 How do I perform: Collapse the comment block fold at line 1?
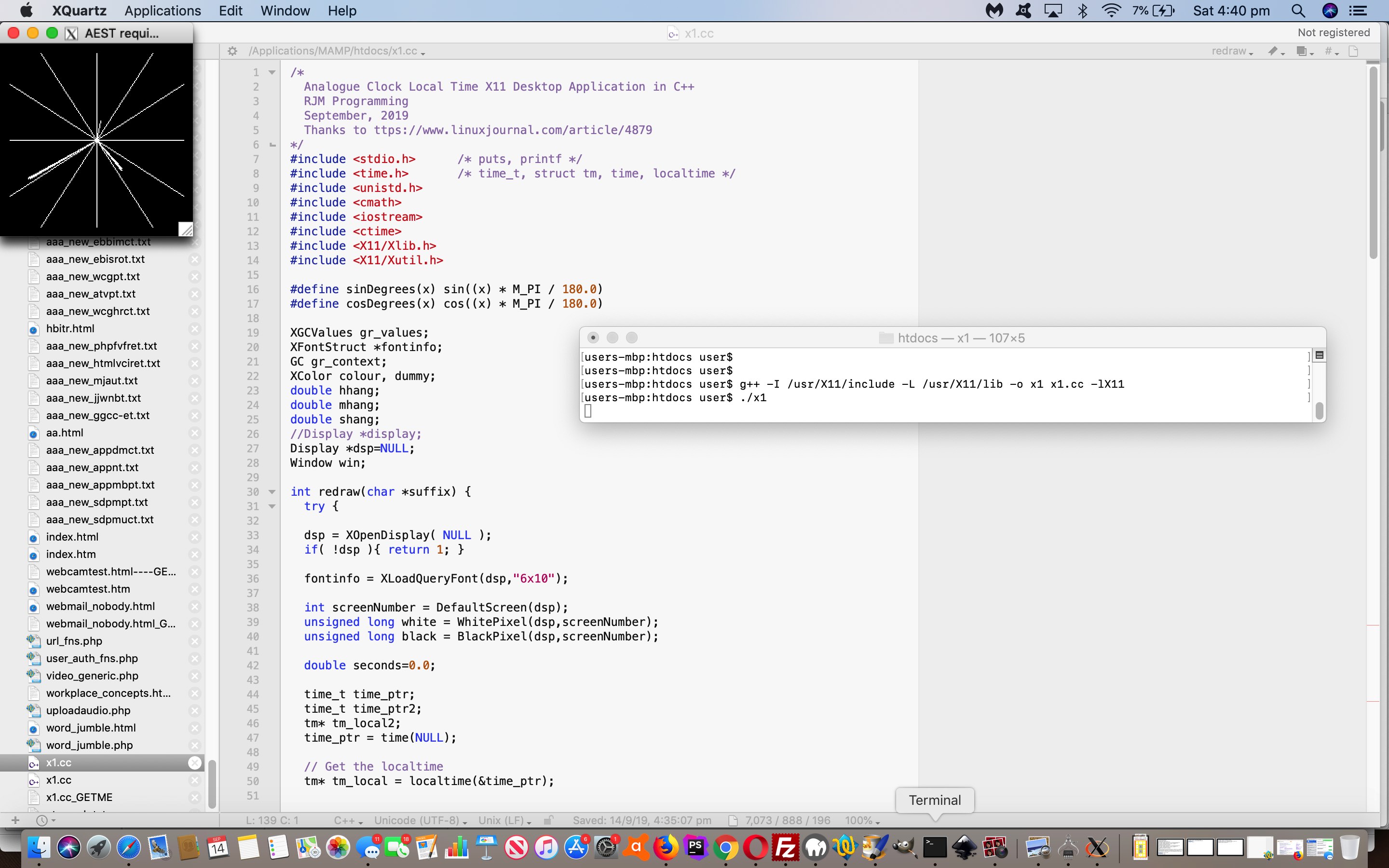click(272, 72)
